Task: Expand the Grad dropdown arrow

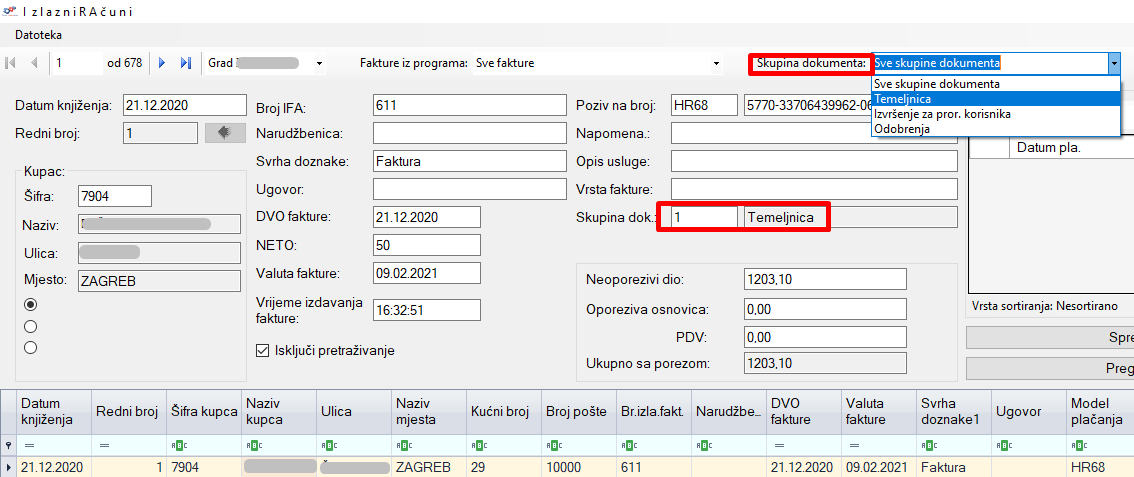Action: click(x=319, y=63)
